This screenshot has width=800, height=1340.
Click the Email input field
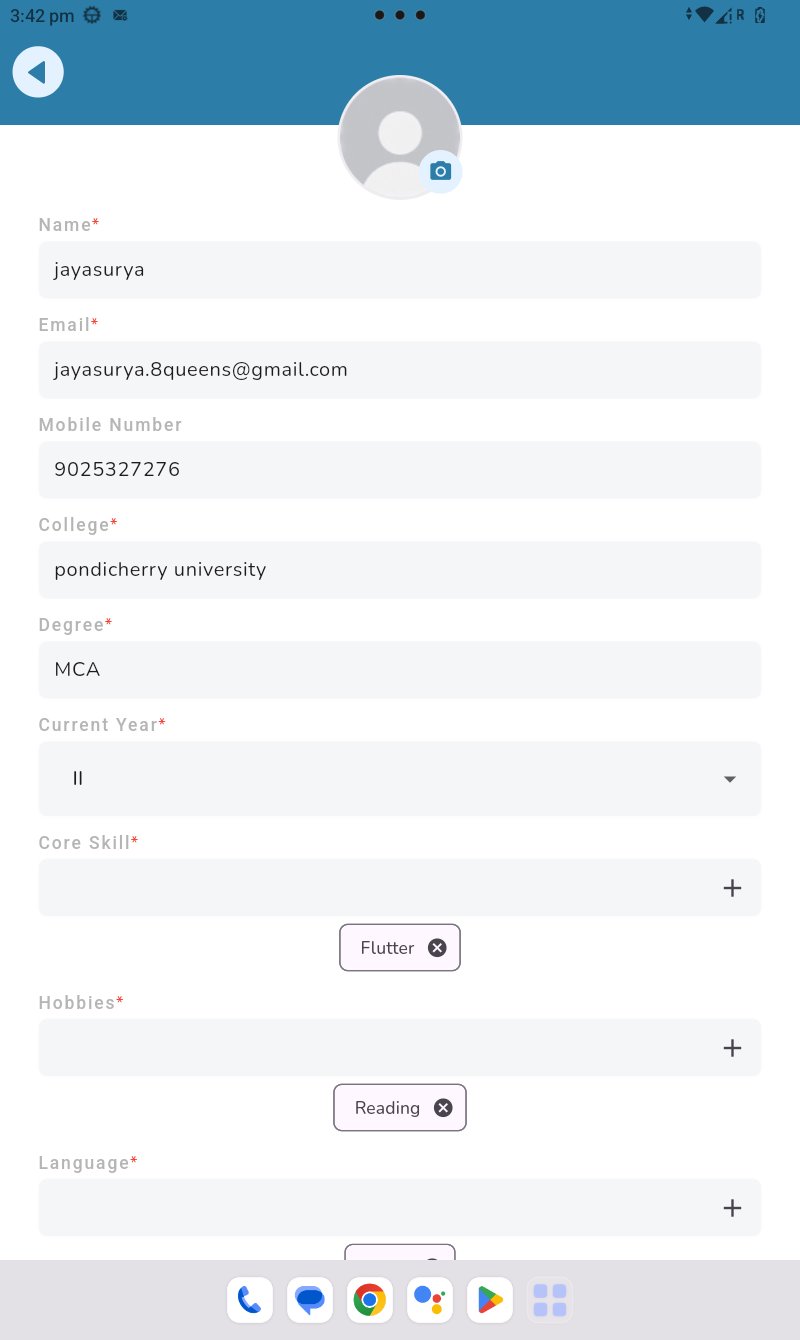click(x=400, y=370)
